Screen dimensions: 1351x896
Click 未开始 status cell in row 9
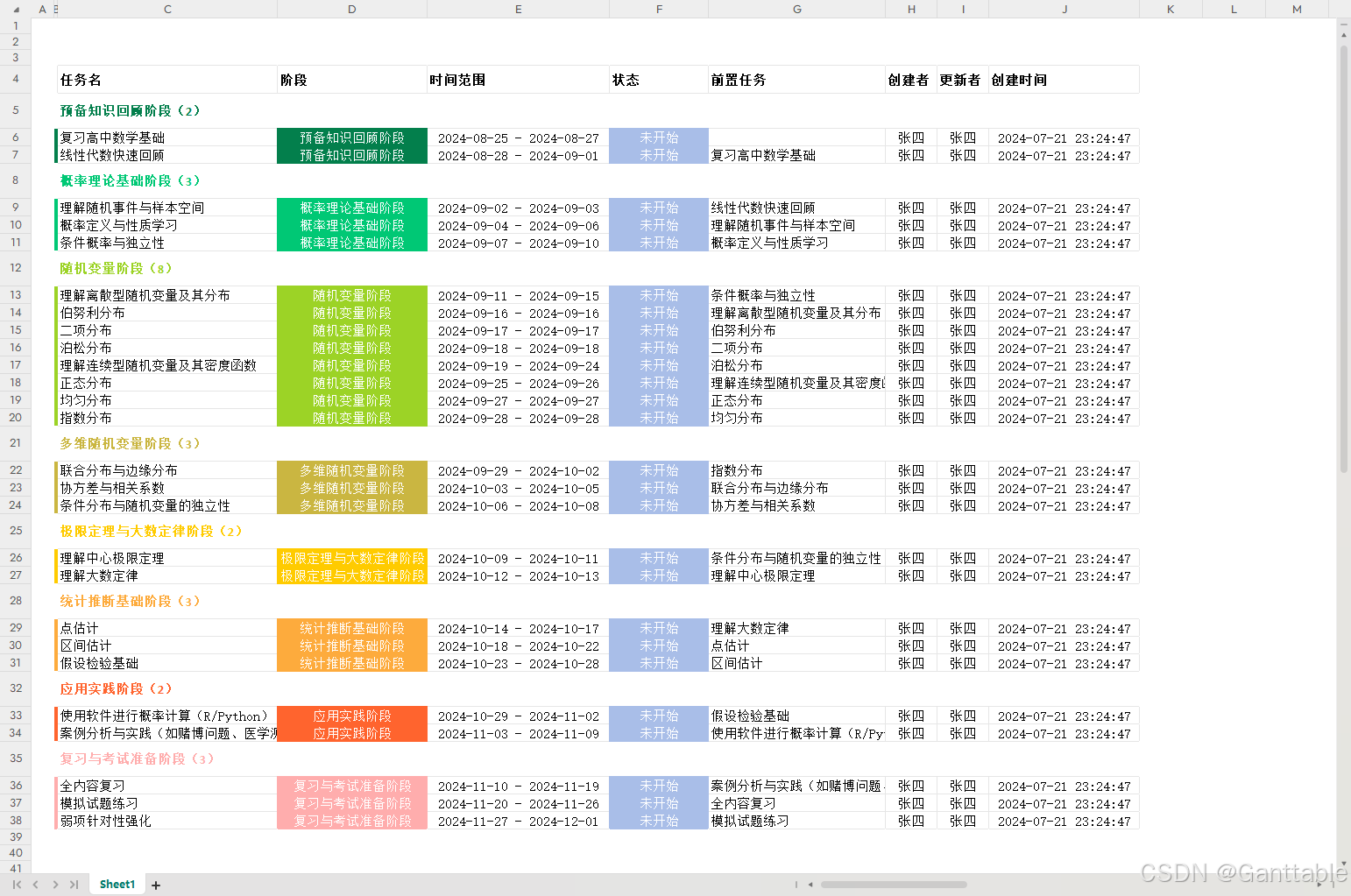(659, 208)
